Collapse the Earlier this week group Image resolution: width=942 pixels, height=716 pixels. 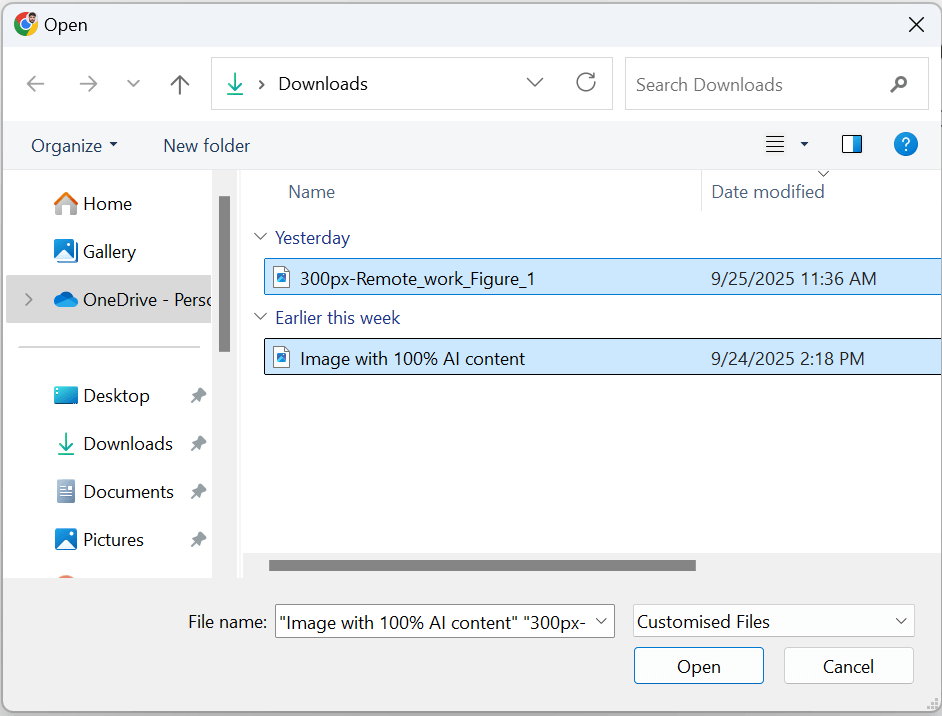[x=261, y=318]
